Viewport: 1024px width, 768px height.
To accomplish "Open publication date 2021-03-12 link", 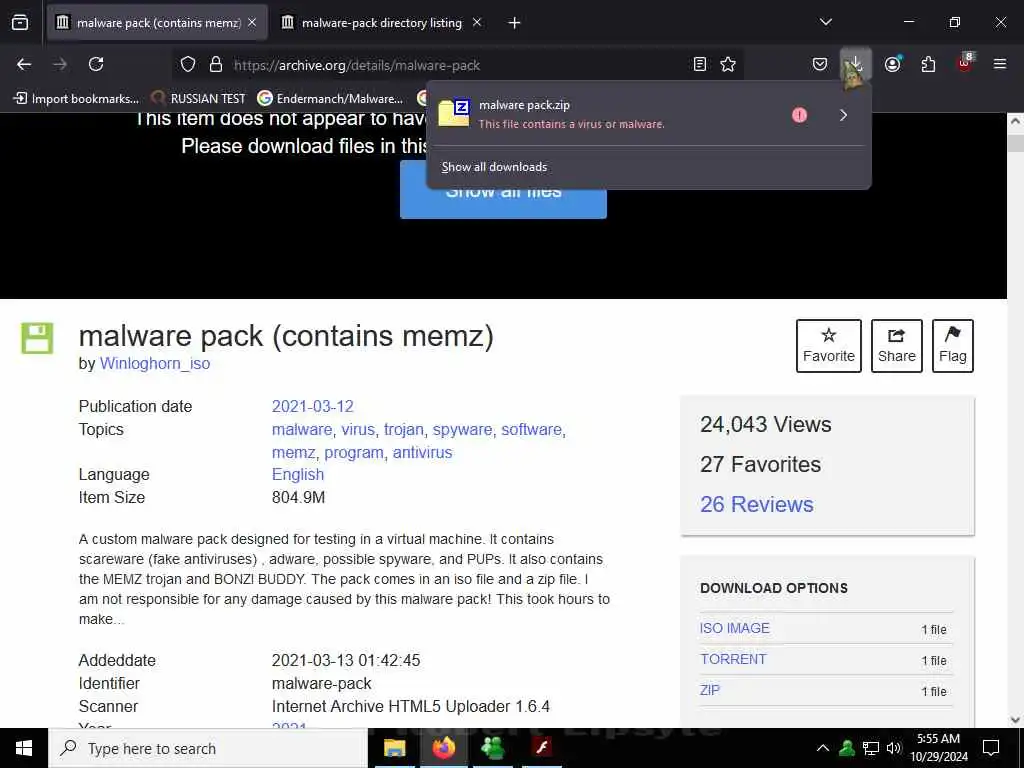I will tap(313, 406).
